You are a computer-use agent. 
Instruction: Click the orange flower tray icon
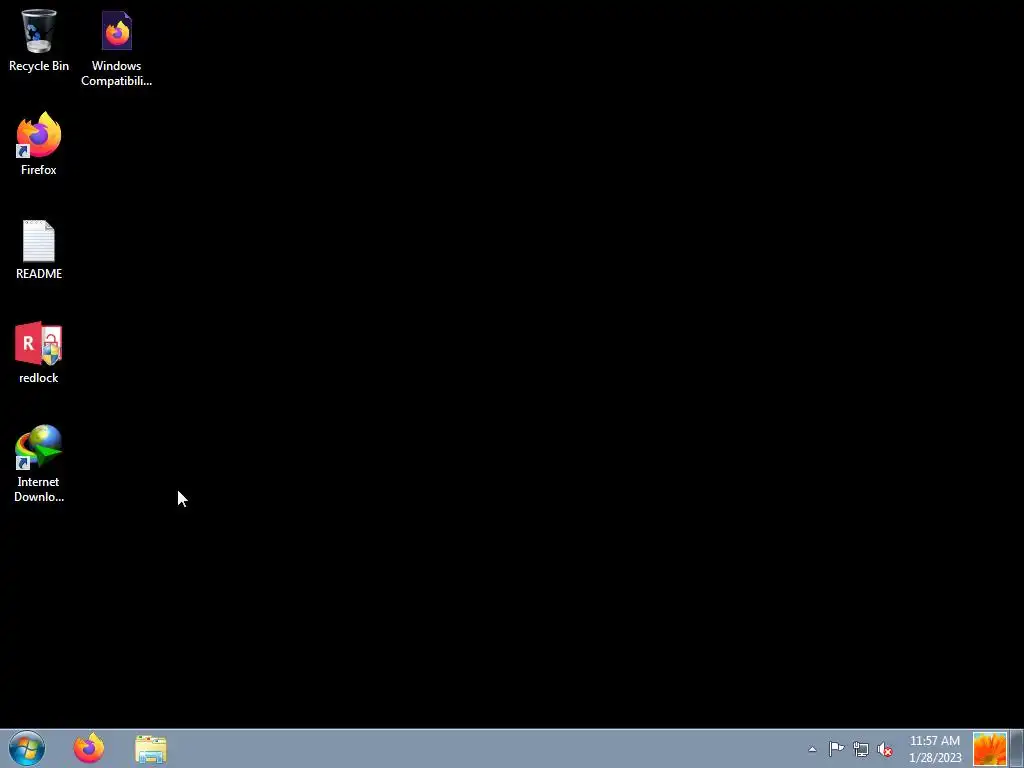coord(990,749)
